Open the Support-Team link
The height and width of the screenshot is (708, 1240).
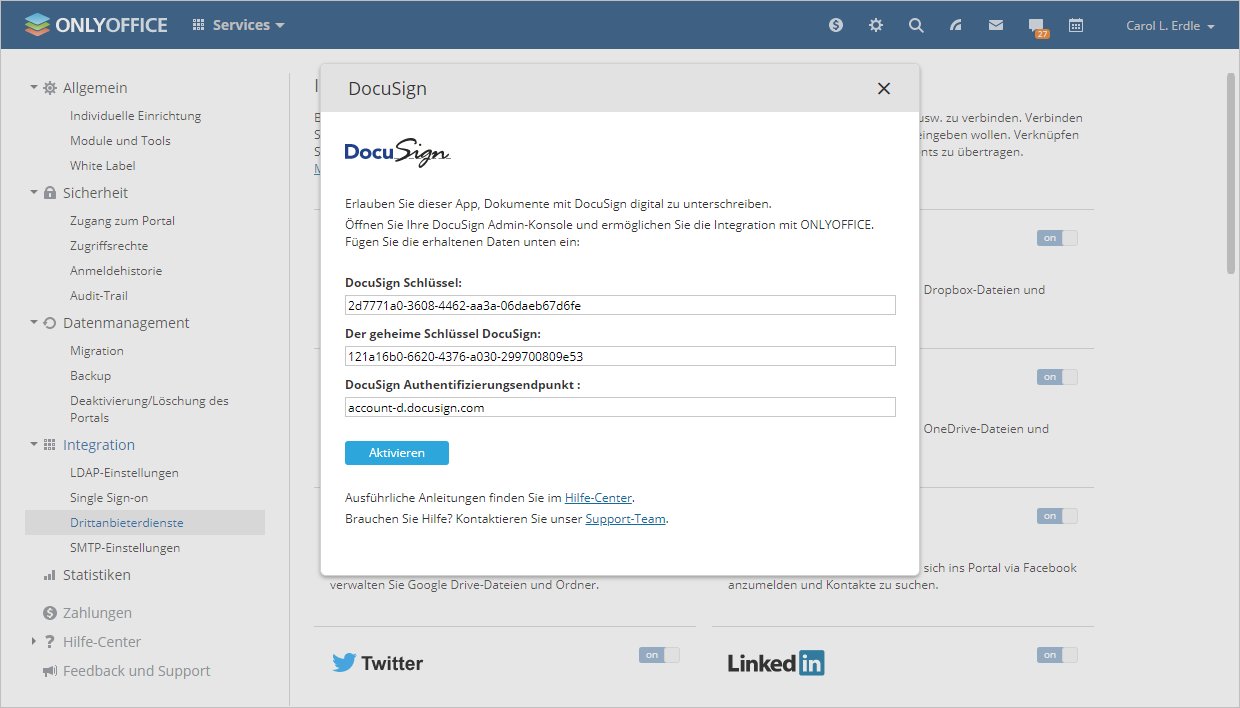[625, 519]
